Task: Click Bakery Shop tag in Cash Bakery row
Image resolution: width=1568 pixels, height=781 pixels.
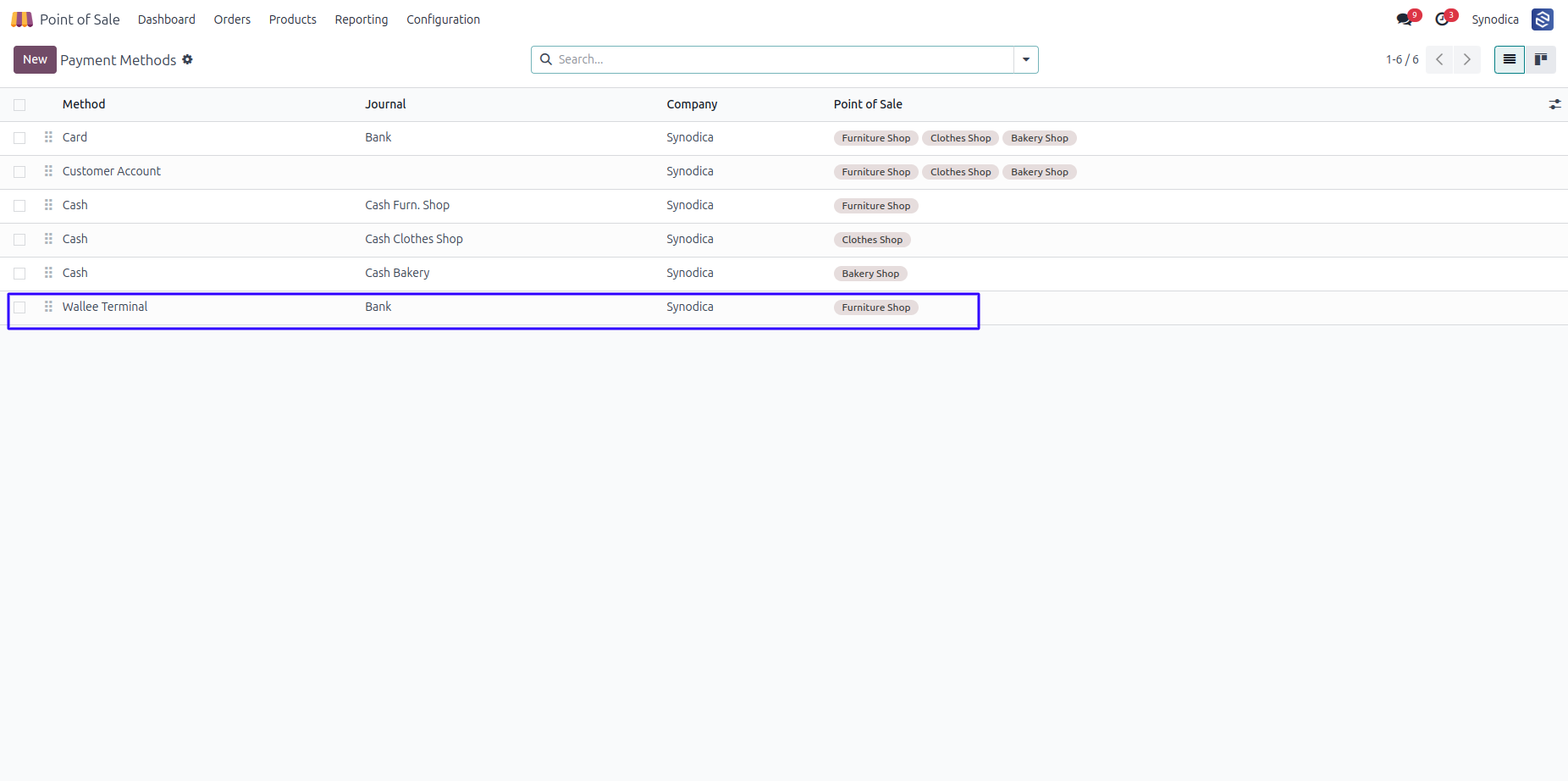Action: tap(870, 274)
